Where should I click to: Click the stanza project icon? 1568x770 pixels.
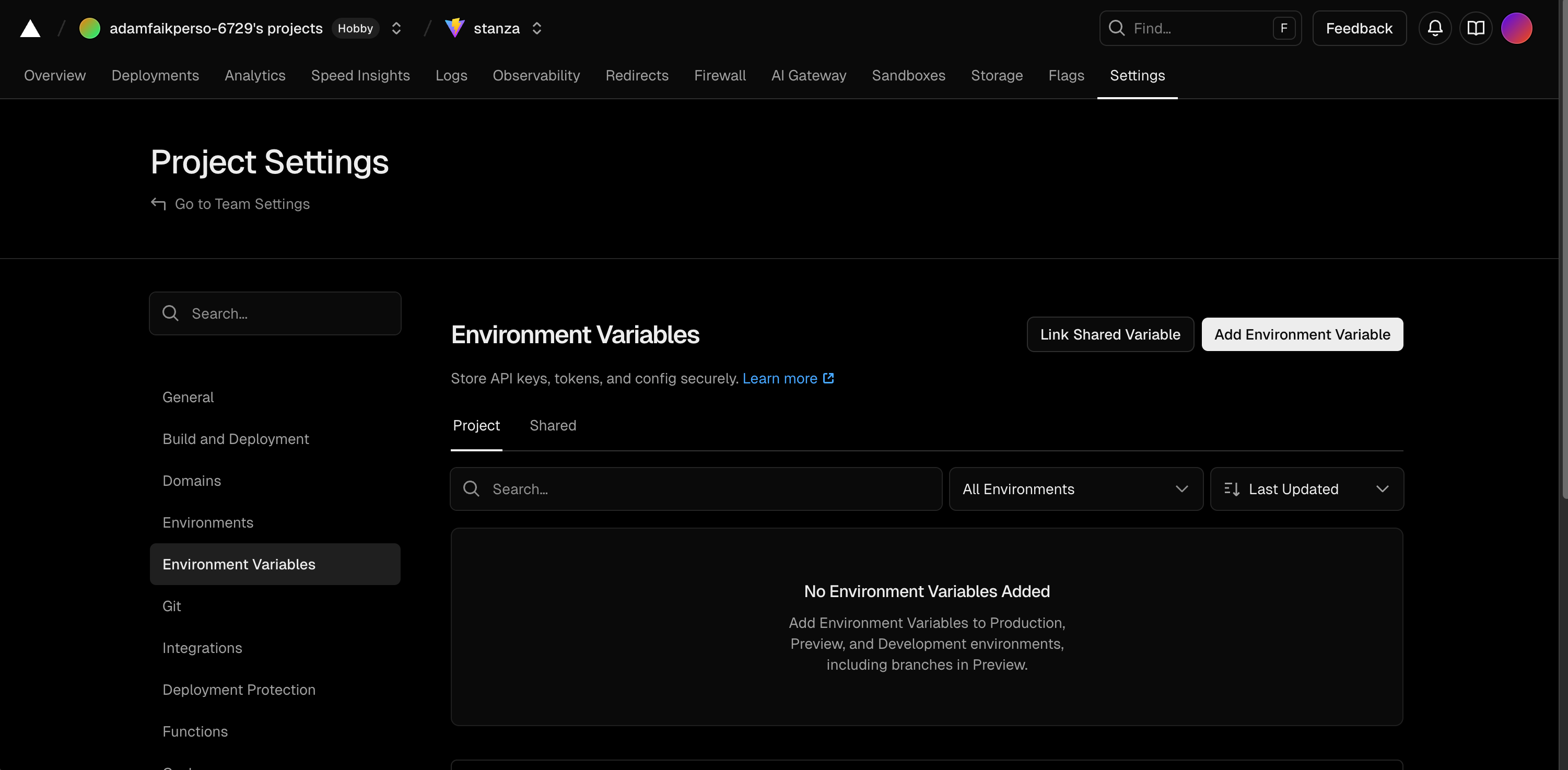tap(454, 28)
